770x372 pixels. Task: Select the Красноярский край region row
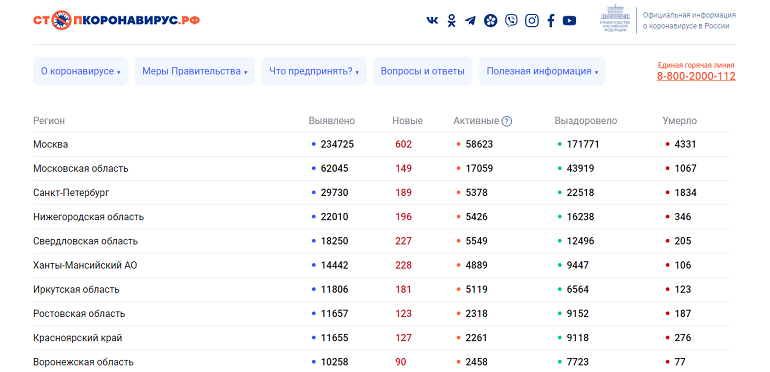click(x=382, y=338)
